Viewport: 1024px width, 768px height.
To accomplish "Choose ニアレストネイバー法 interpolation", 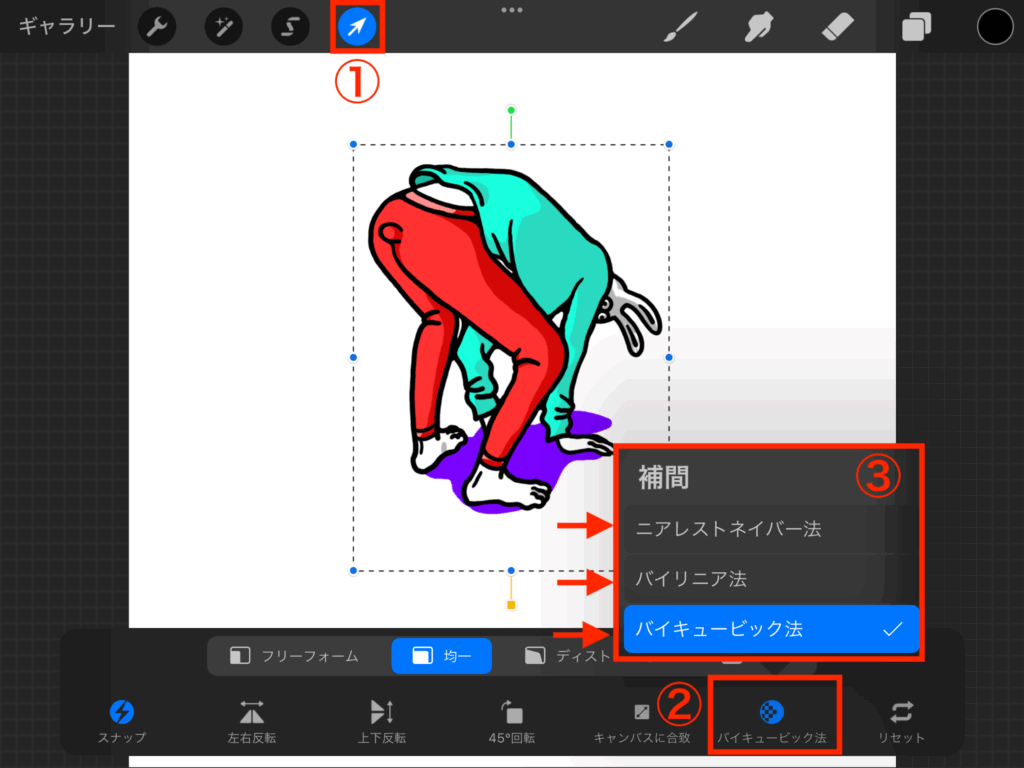I will click(x=728, y=529).
